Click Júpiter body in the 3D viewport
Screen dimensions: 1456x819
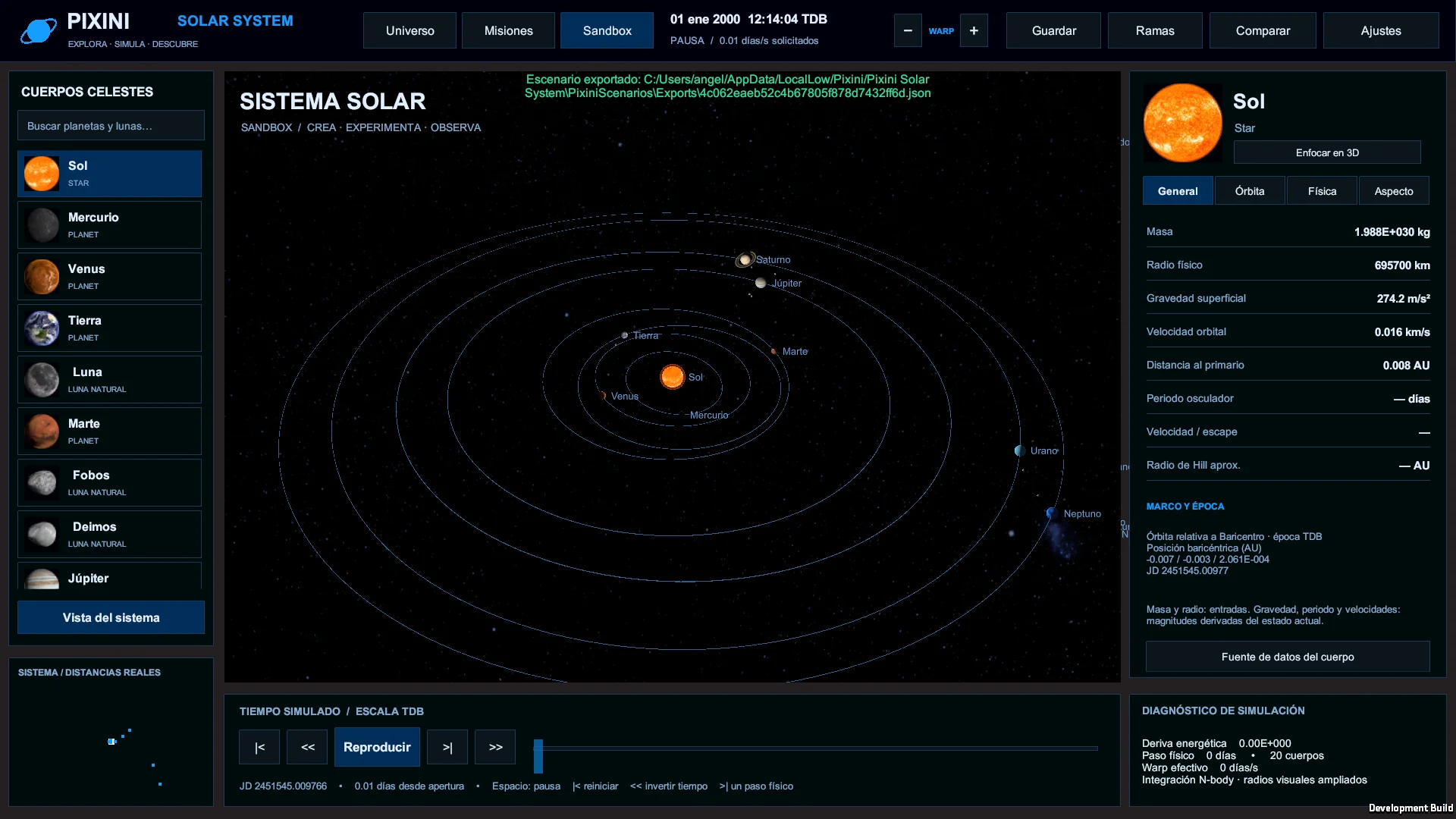point(761,283)
